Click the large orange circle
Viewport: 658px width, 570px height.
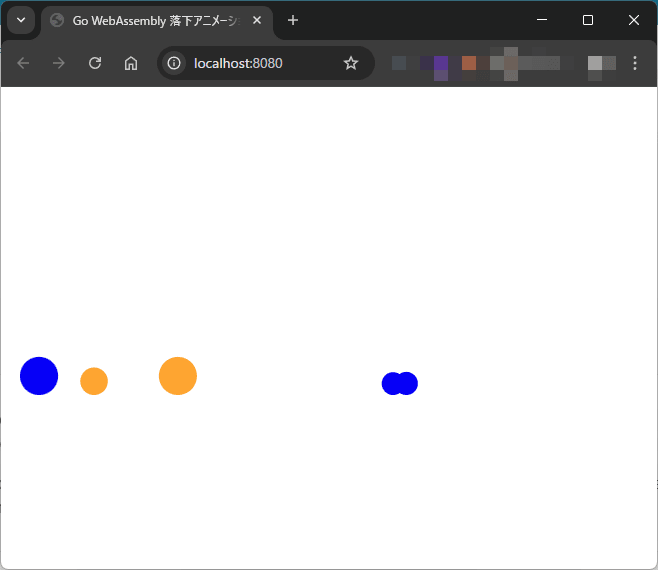click(178, 376)
